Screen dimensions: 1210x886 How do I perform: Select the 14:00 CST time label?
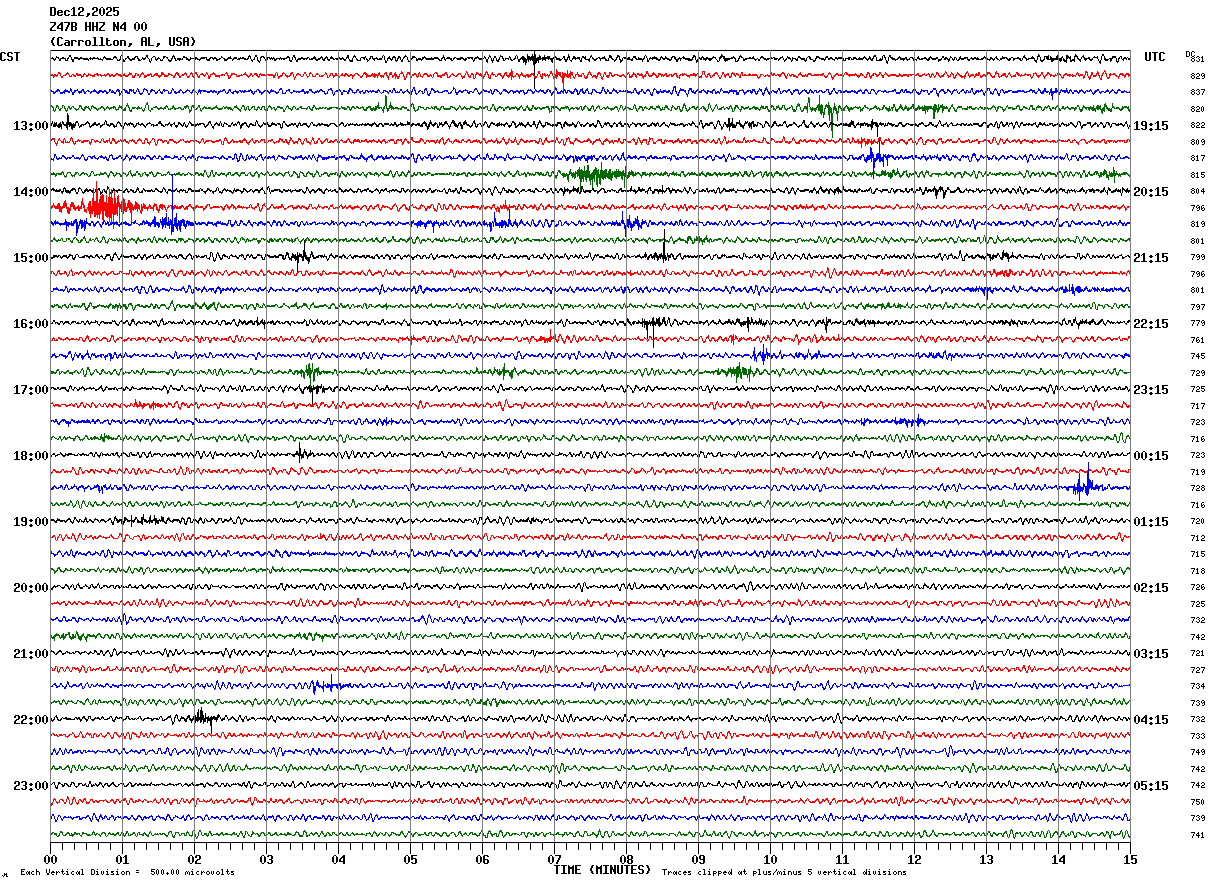point(30,192)
